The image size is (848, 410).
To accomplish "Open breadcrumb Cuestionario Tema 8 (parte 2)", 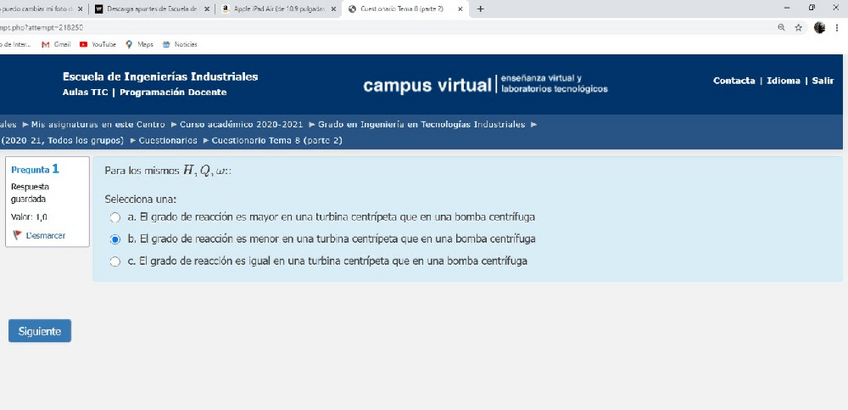I will tap(277, 141).
